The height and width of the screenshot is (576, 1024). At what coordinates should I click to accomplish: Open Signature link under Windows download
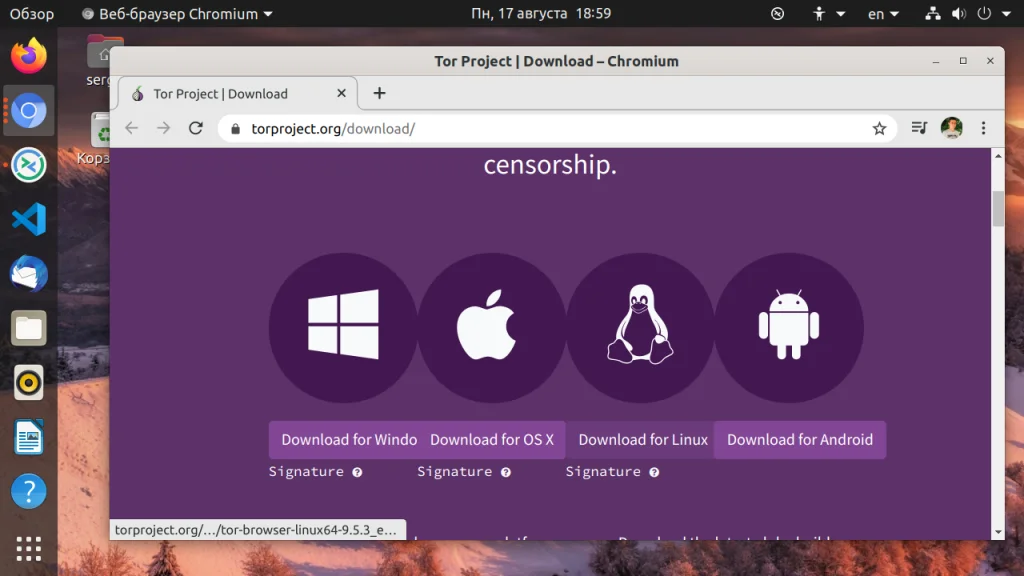tap(306, 472)
